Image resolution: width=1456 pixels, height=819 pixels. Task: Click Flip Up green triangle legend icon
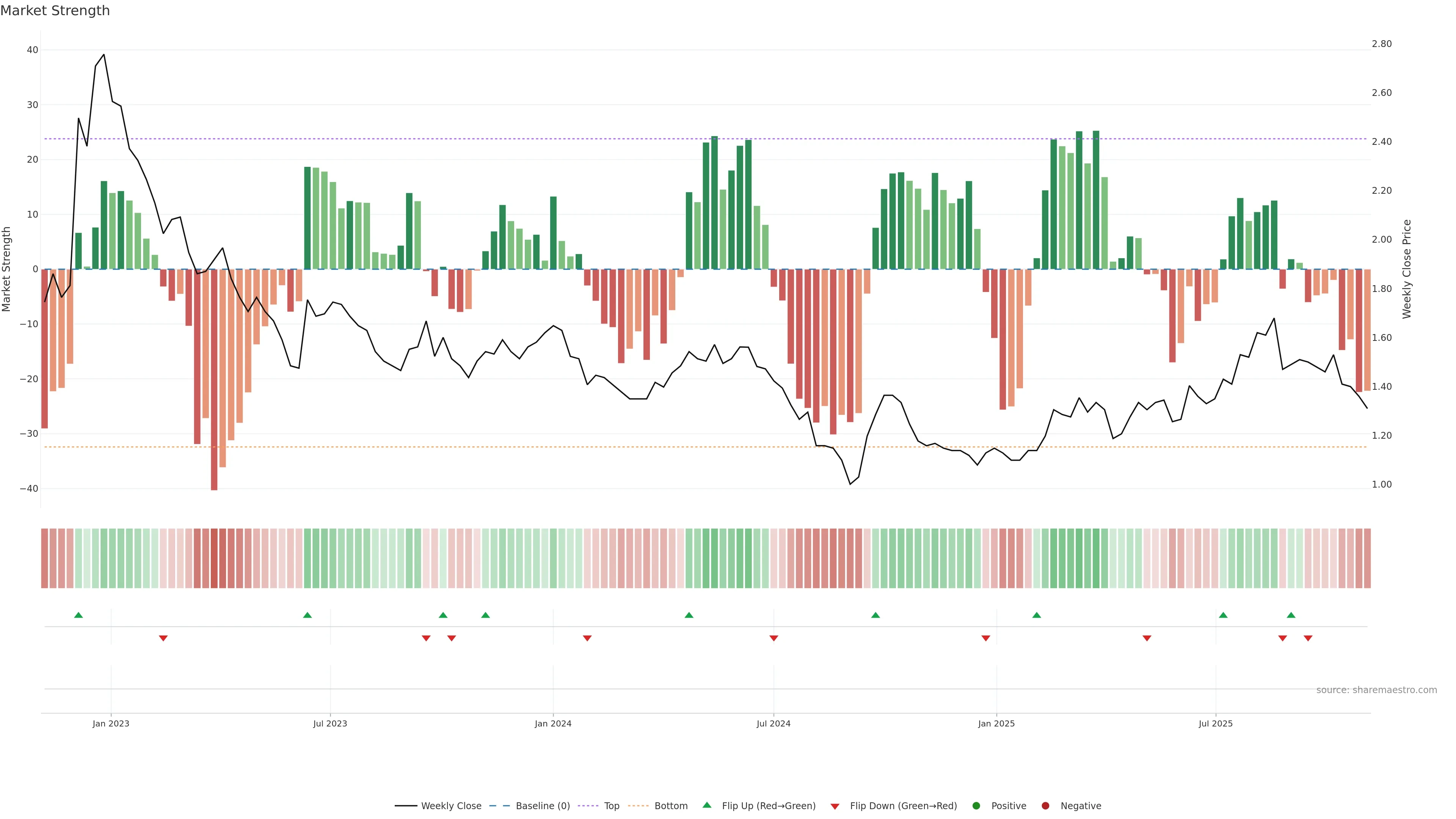coord(706,805)
